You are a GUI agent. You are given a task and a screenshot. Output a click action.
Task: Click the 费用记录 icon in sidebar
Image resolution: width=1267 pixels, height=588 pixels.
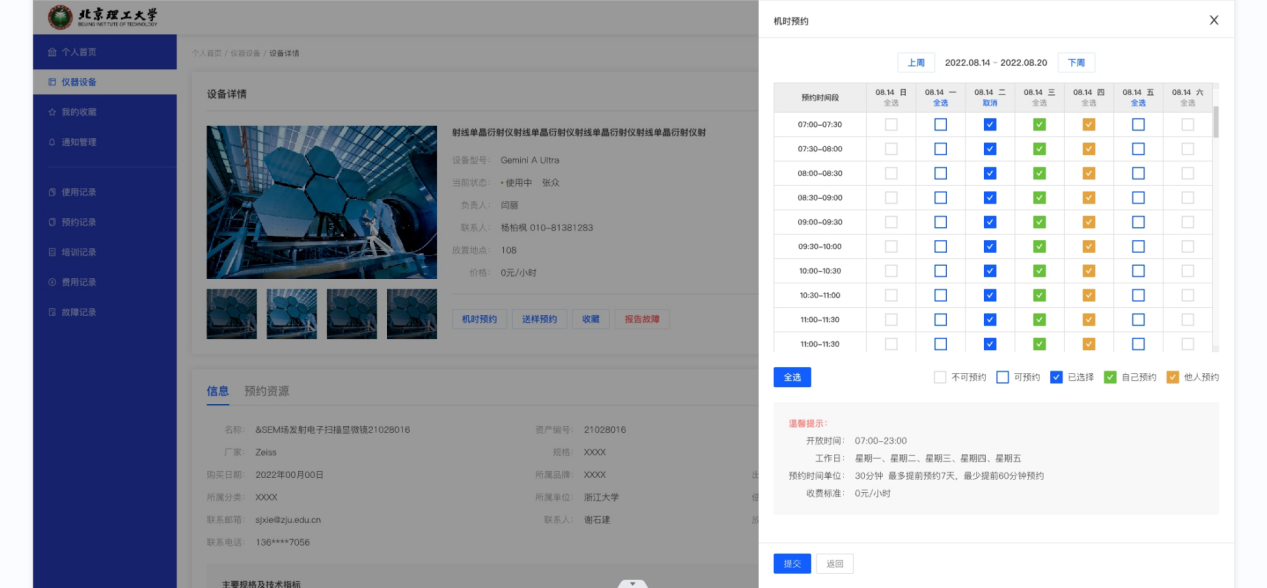tap(52, 282)
